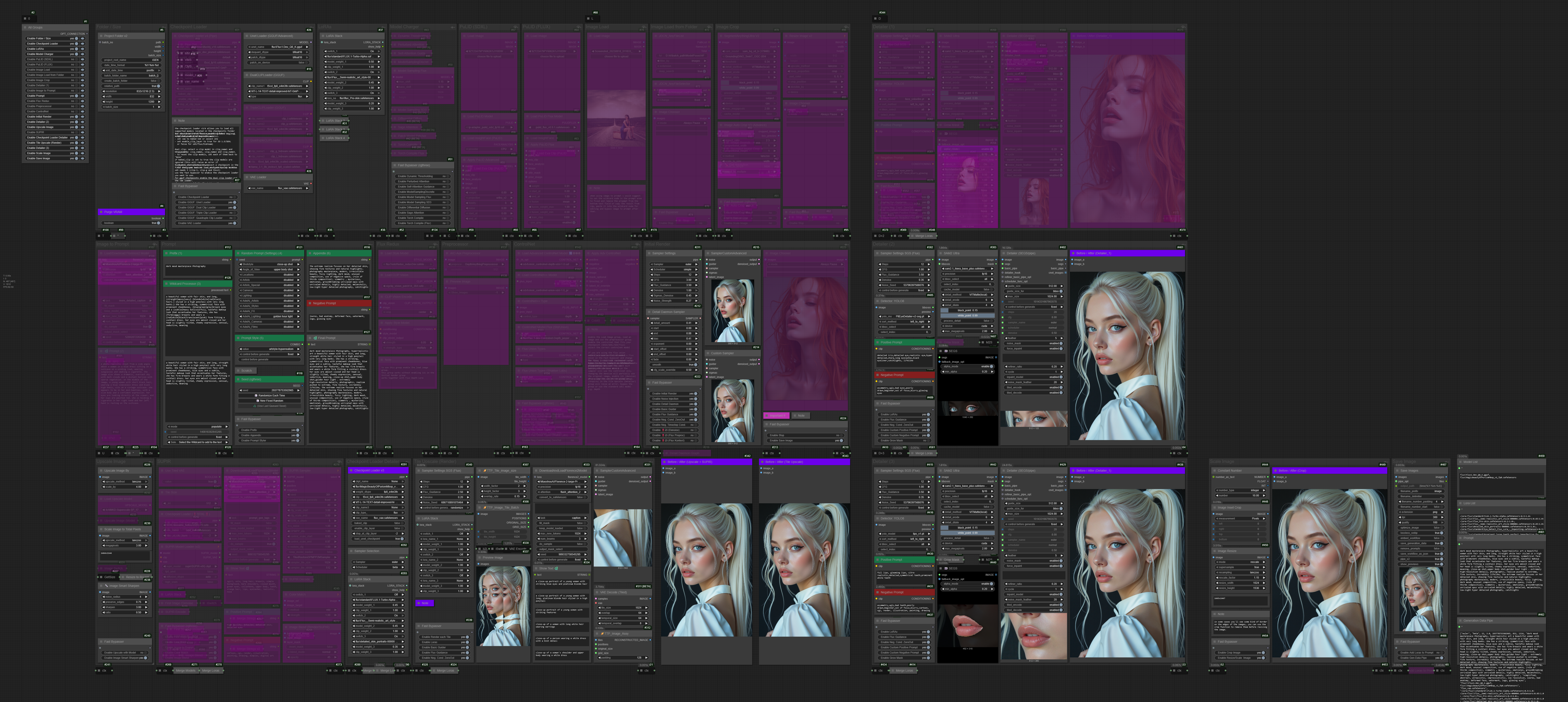Viewport: 1568px width, 702px height.
Task: Click the navigate arrow beside Enable Prompt
Action: click(x=83, y=96)
